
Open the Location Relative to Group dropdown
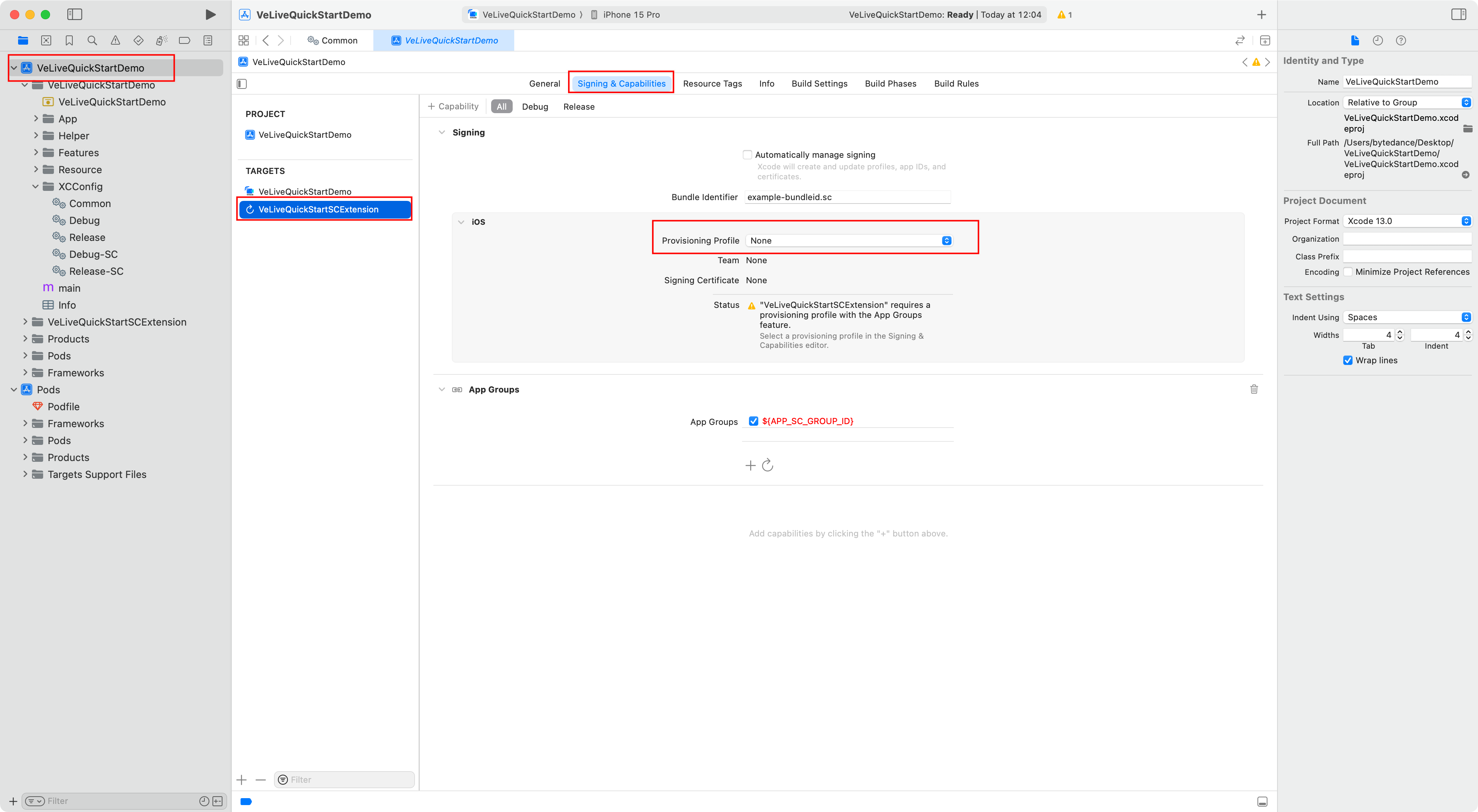1408,102
